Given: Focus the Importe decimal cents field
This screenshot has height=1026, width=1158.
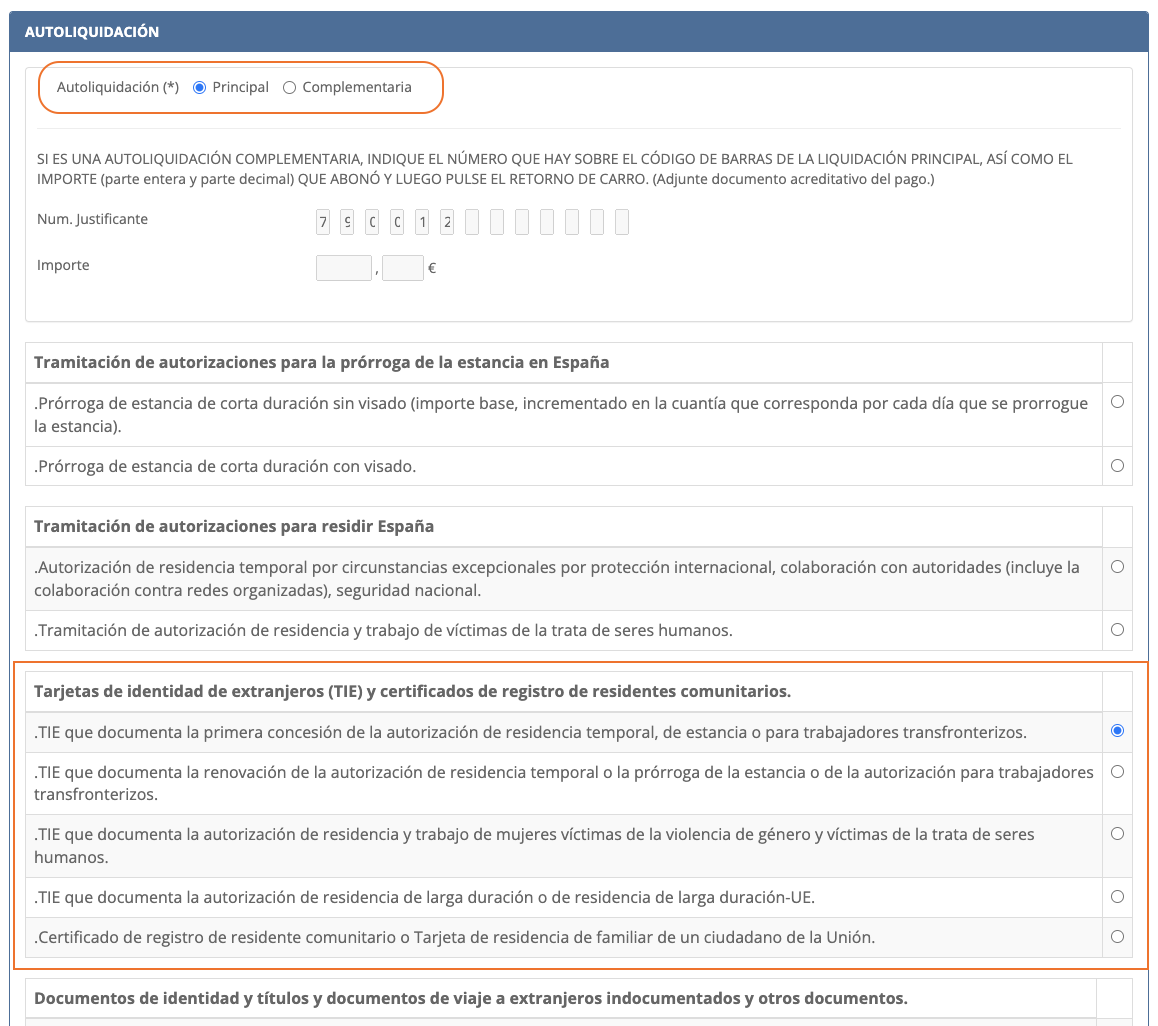Looking at the screenshot, I should (402, 268).
